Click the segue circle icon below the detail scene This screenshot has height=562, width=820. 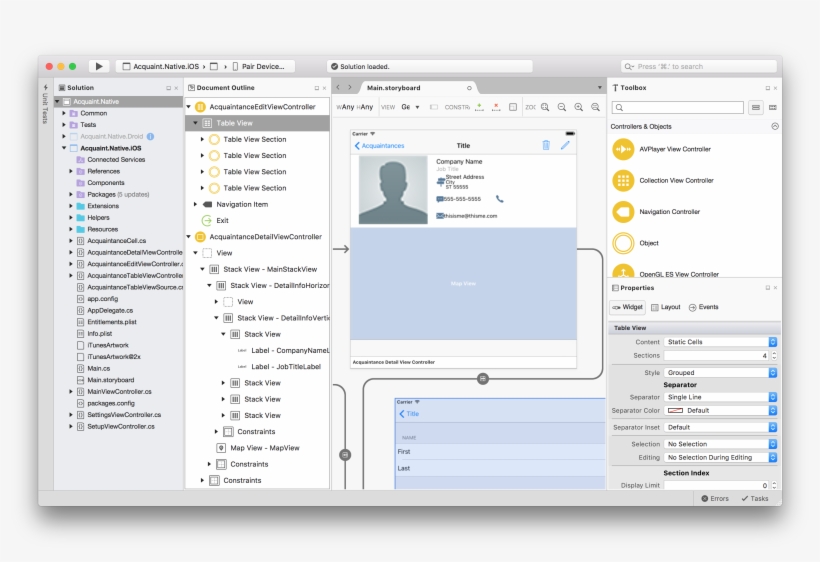483,378
